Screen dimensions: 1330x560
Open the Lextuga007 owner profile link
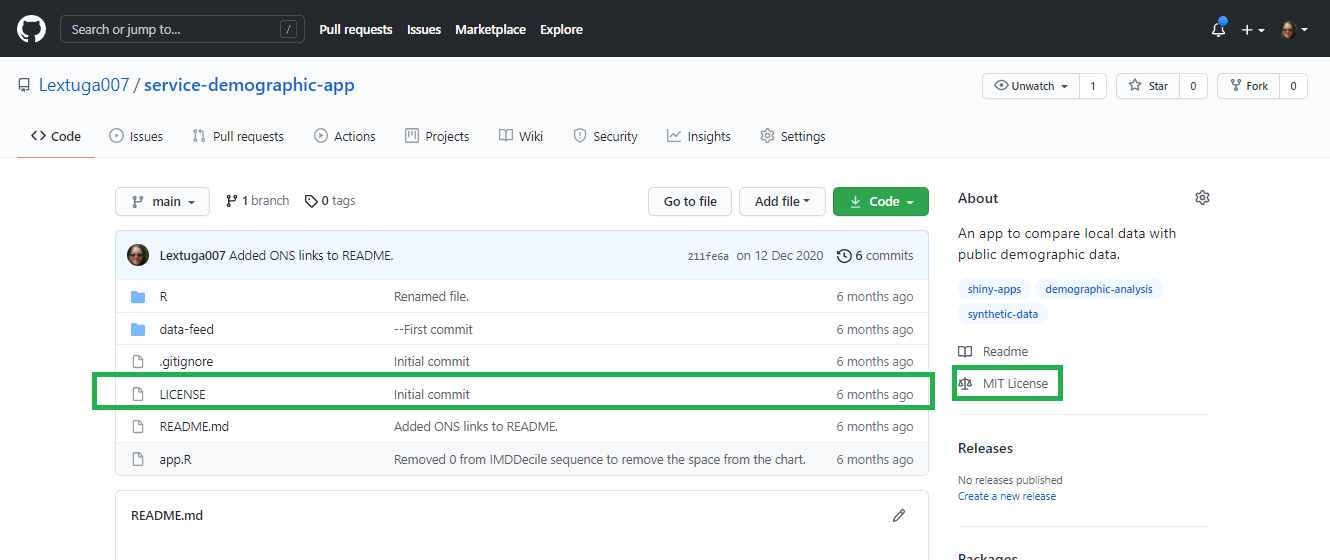coord(84,85)
